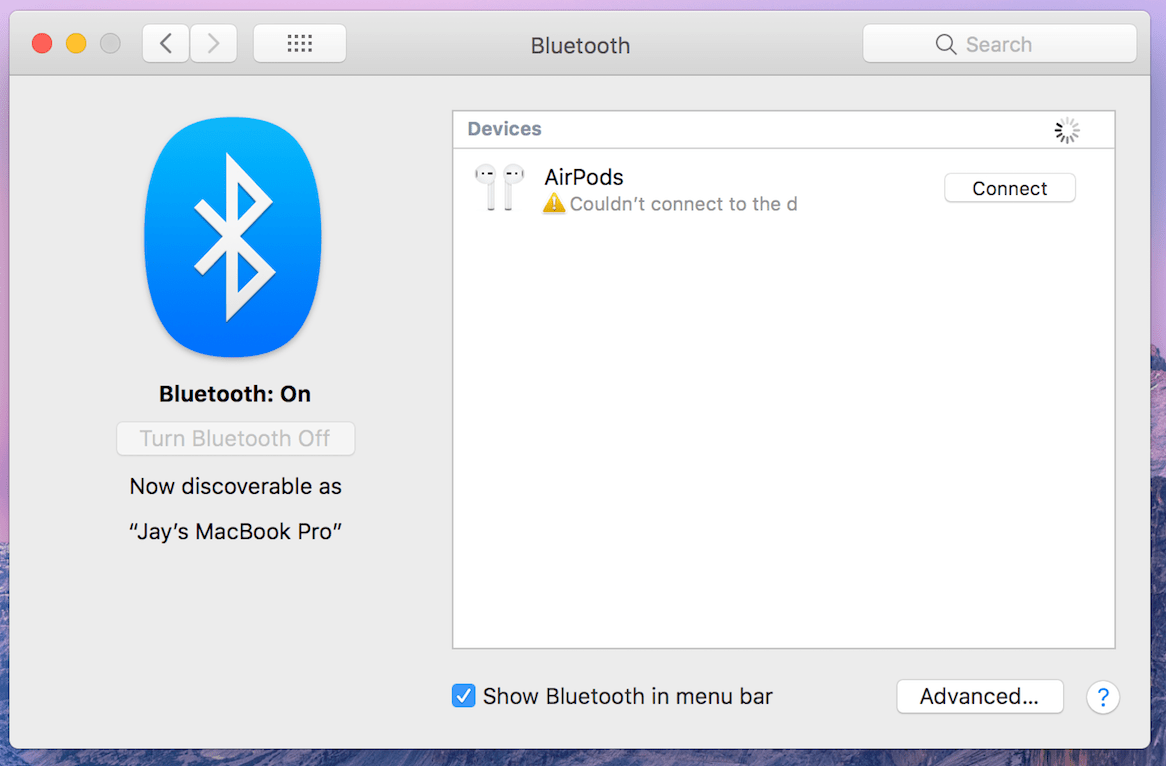Go back with the left chevron button

[x=166, y=44]
